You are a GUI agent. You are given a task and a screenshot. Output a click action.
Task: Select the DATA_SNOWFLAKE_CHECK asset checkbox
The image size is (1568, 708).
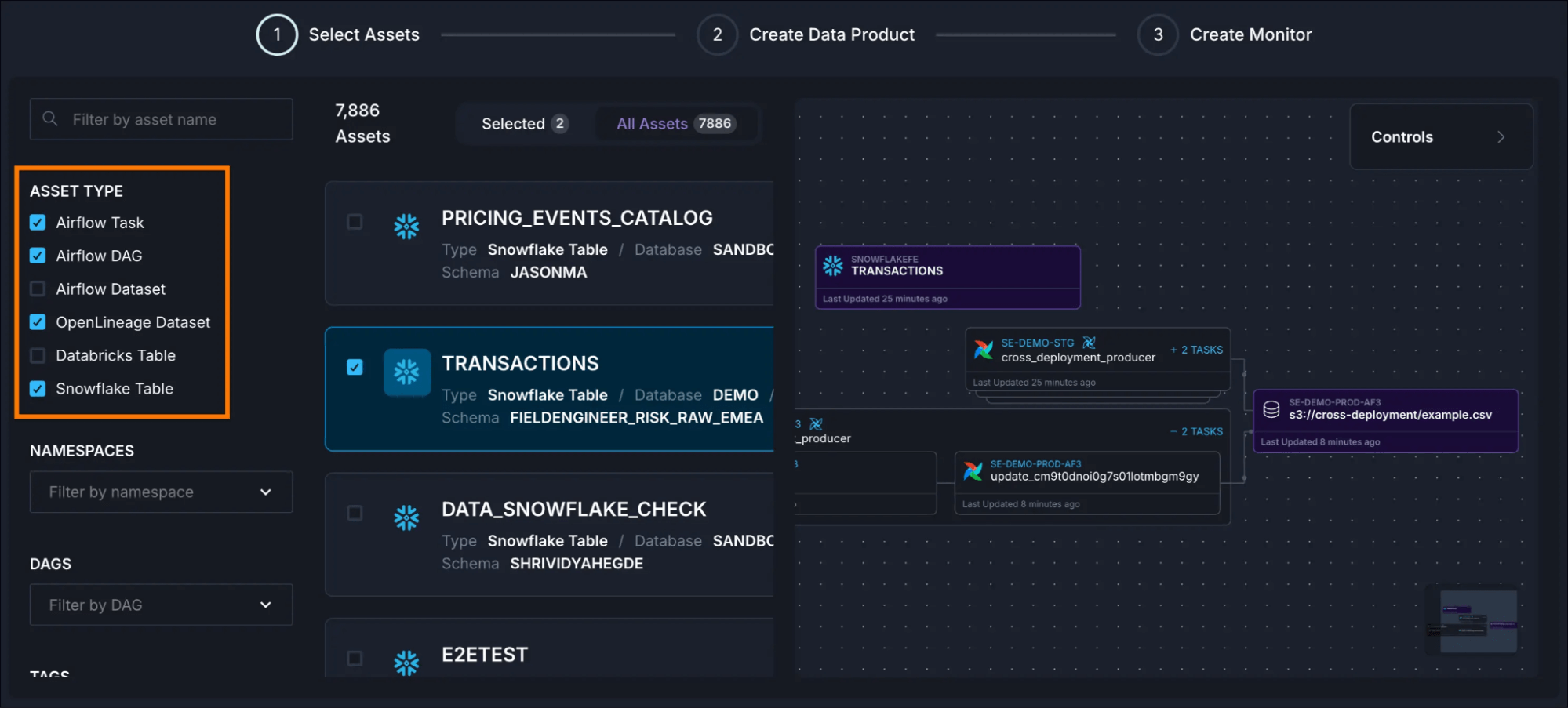point(355,513)
